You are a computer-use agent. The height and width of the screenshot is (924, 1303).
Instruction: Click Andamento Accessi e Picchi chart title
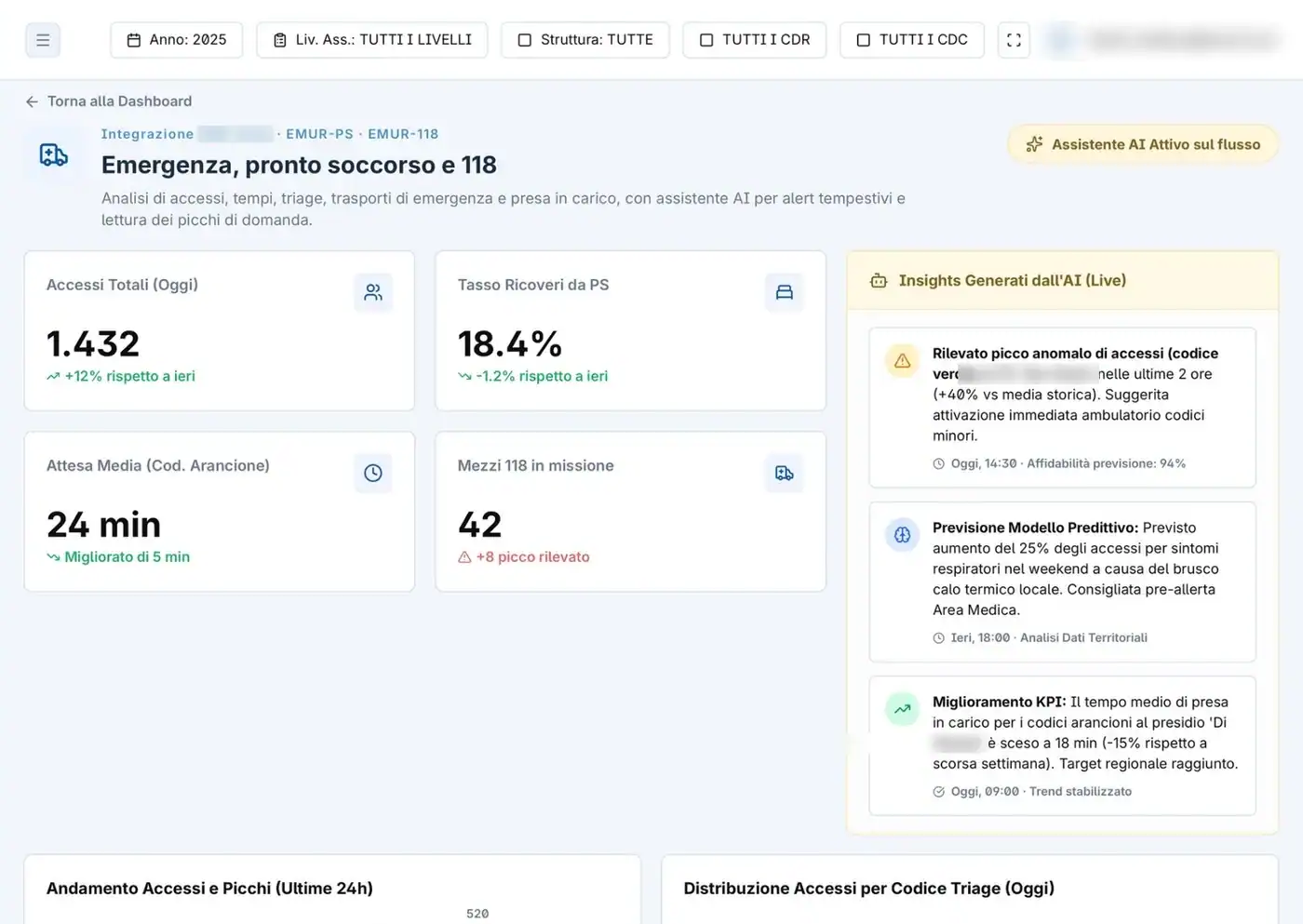209,889
